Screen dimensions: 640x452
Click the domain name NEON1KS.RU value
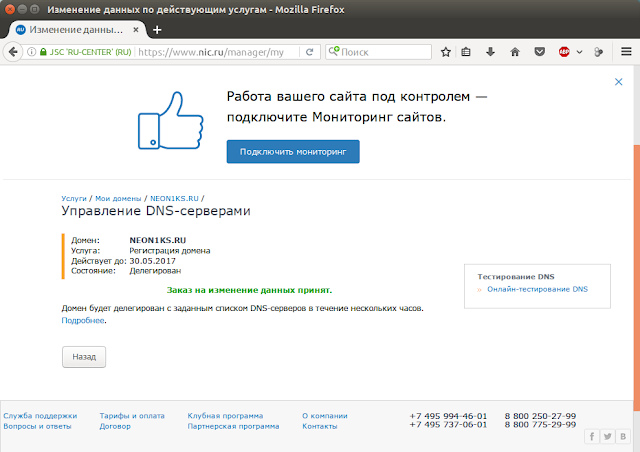[158, 240]
